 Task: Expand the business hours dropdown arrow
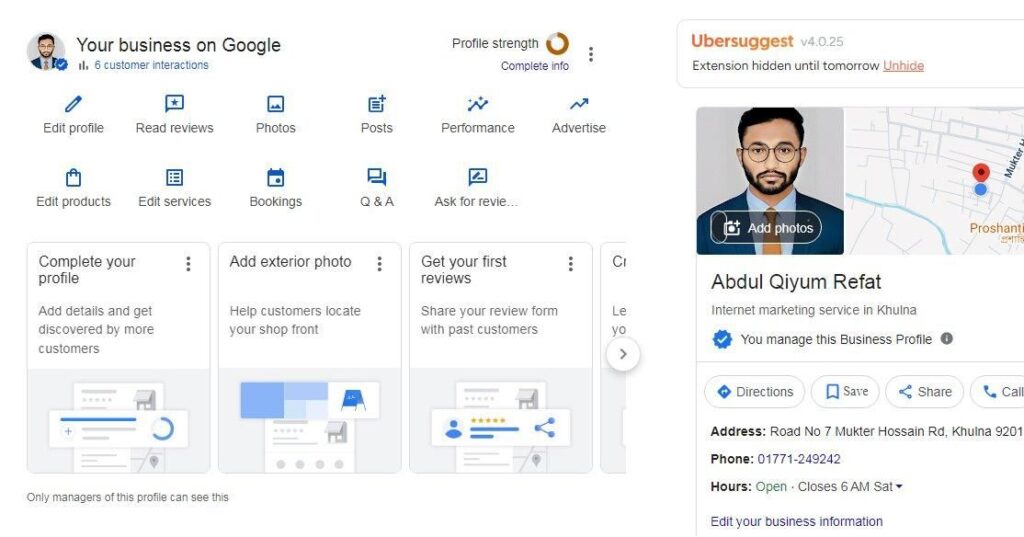click(x=899, y=487)
